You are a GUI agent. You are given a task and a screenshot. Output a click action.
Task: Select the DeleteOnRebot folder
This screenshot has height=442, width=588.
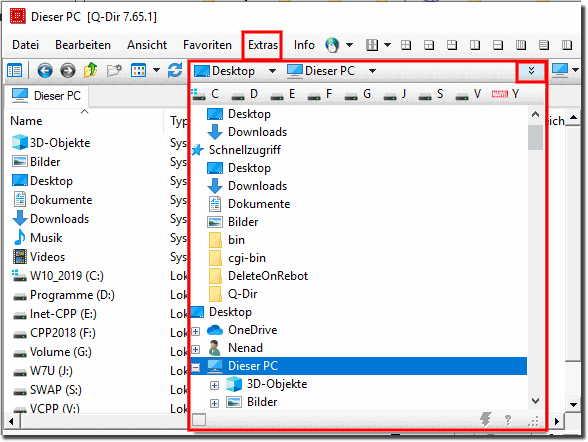[x=268, y=276]
